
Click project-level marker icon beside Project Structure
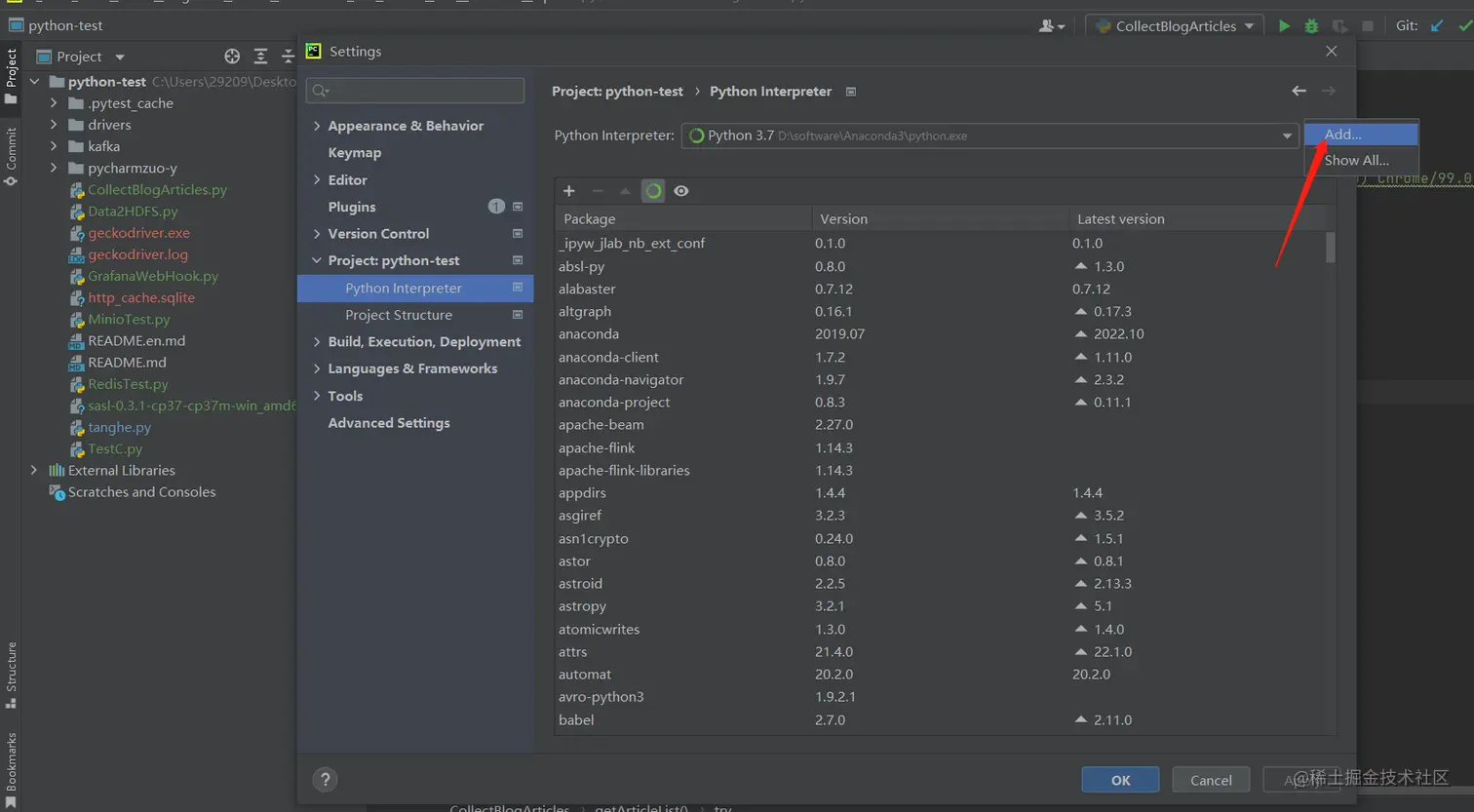tap(518, 315)
